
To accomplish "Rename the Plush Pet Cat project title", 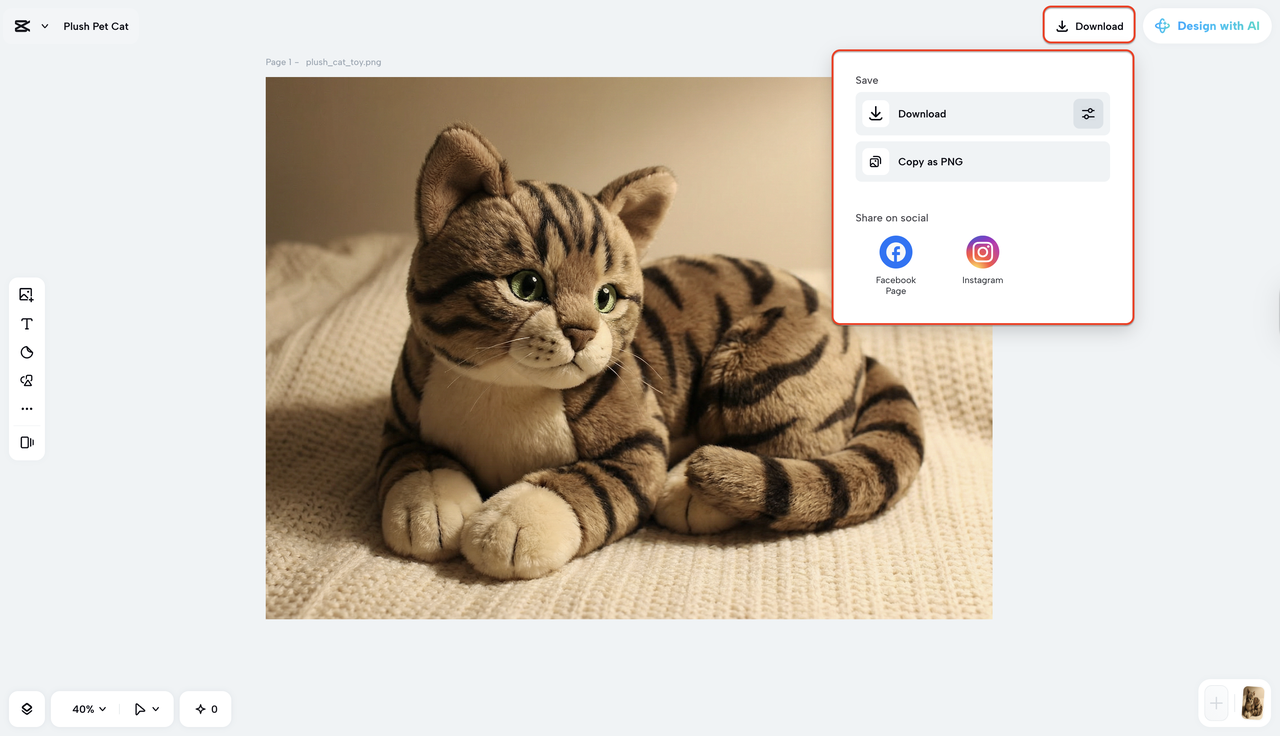I will tap(95, 25).
